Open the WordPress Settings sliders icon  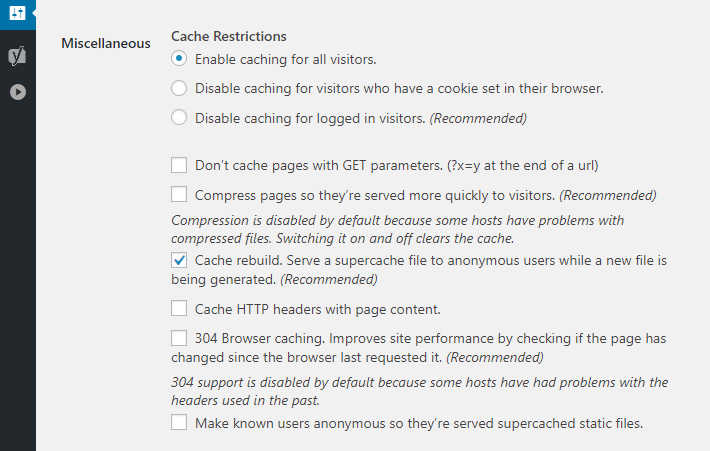(x=17, y=14)
